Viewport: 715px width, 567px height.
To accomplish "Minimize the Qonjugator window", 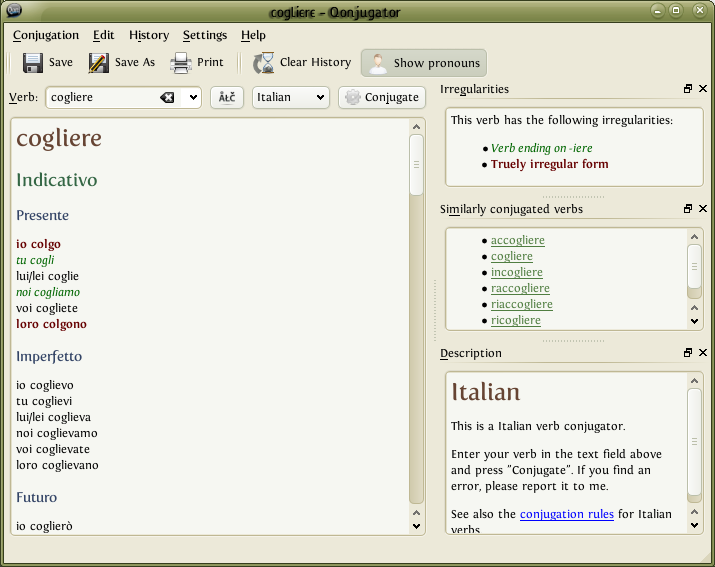I will [658, 10].
